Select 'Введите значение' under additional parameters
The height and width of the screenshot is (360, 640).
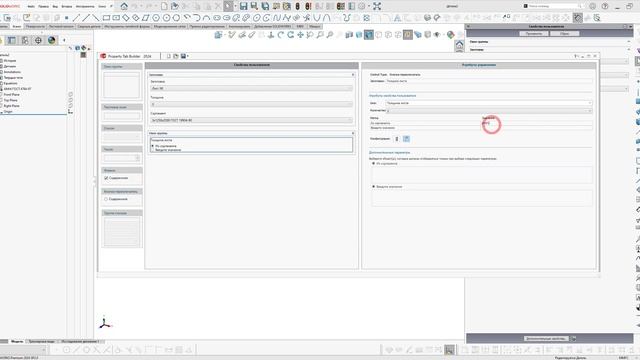pos(373,187)
